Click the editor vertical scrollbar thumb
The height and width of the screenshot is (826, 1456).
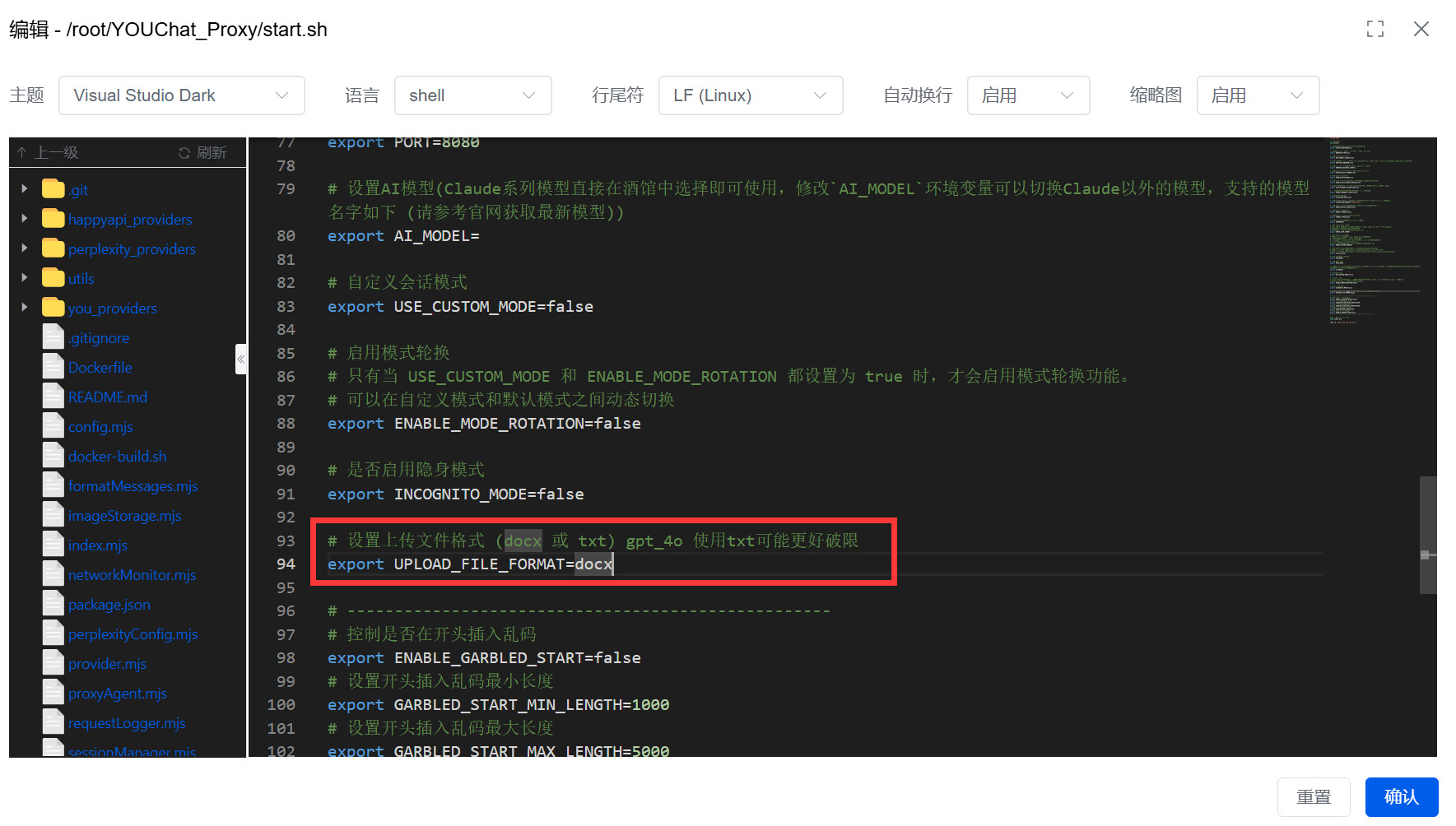(x=1428, y=535)
